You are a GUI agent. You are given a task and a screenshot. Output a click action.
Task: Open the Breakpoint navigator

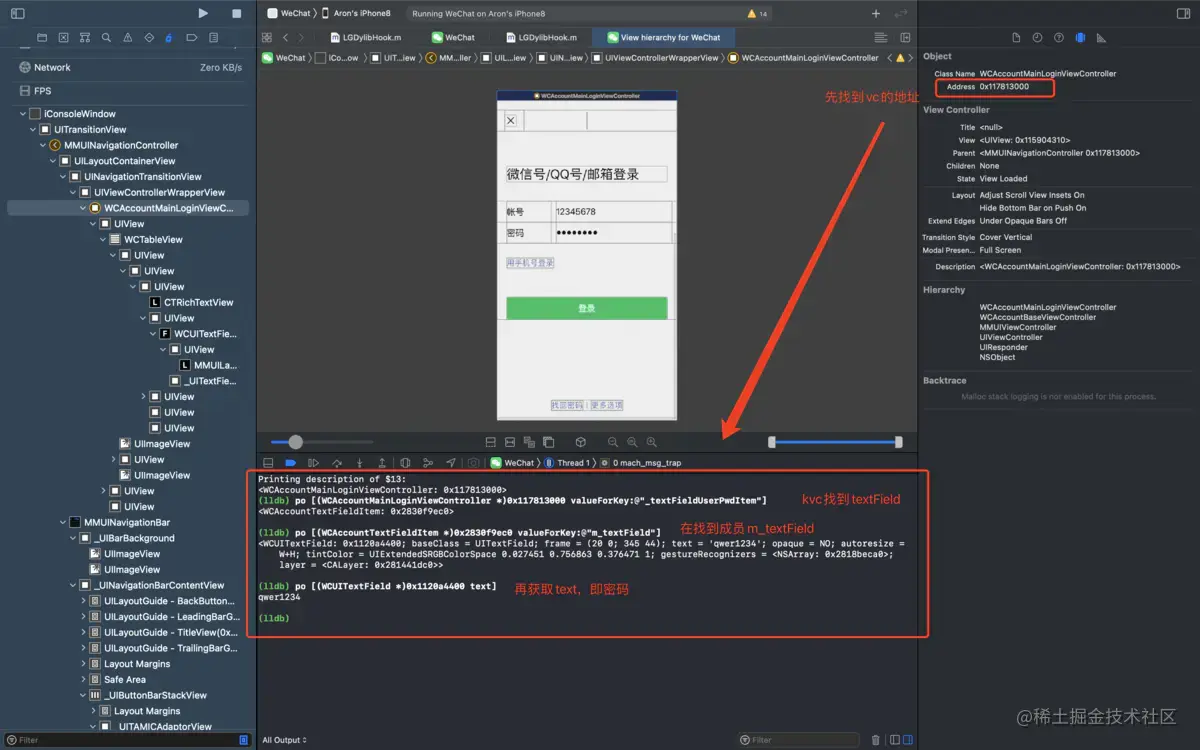click(191, 38)
